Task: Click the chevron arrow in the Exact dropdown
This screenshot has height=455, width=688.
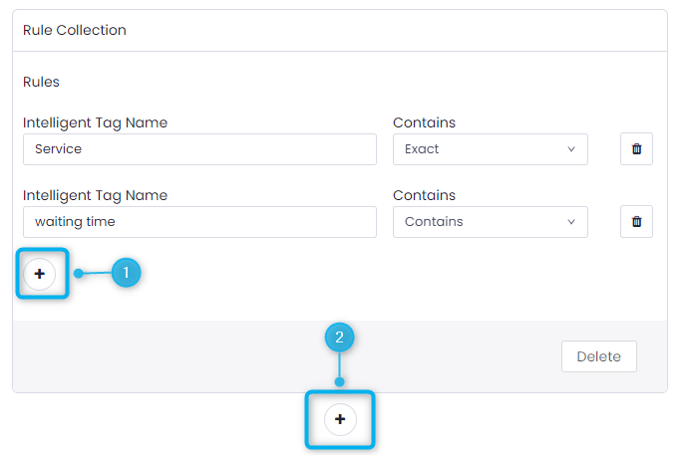Action: 571,150
